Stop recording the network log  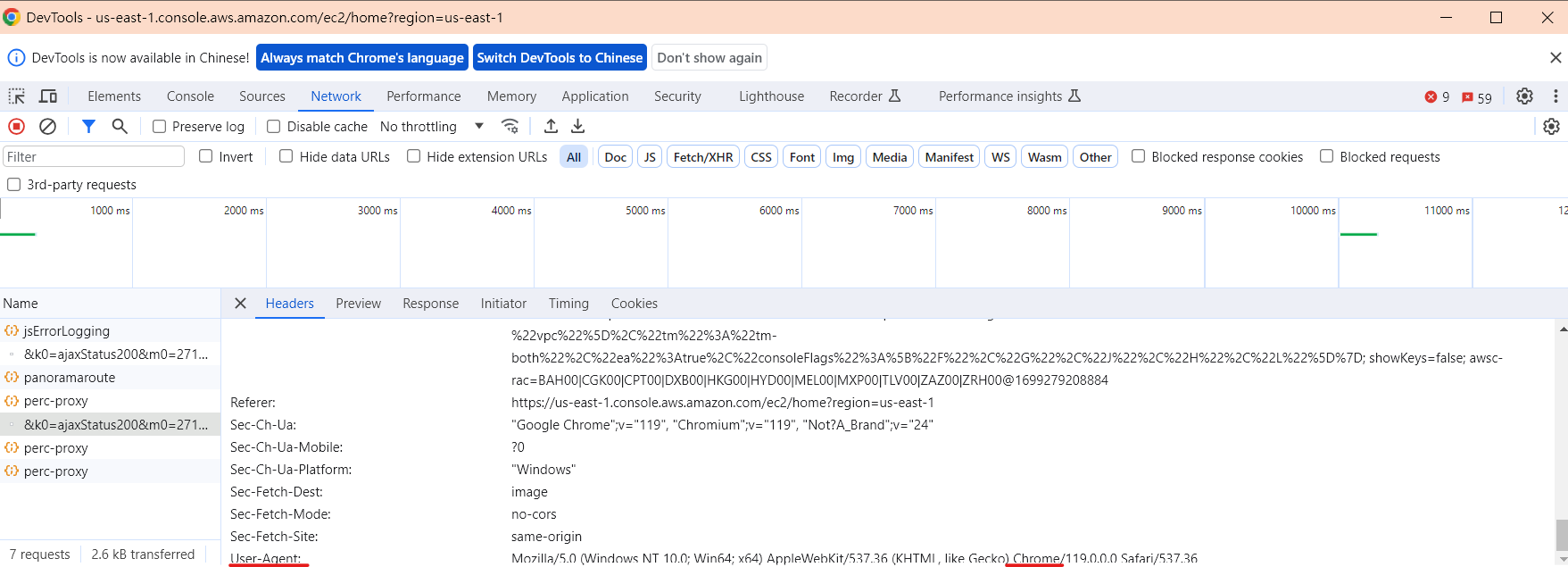[16, 127]
